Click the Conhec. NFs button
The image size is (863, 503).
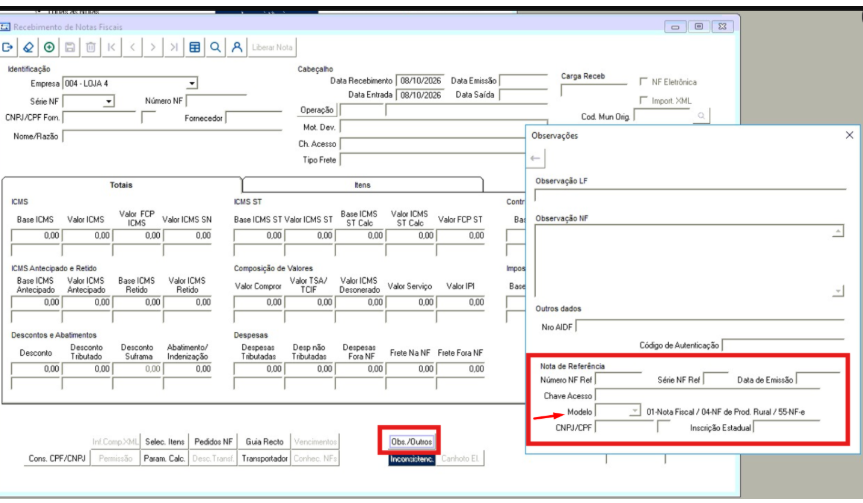pos(315,458)
